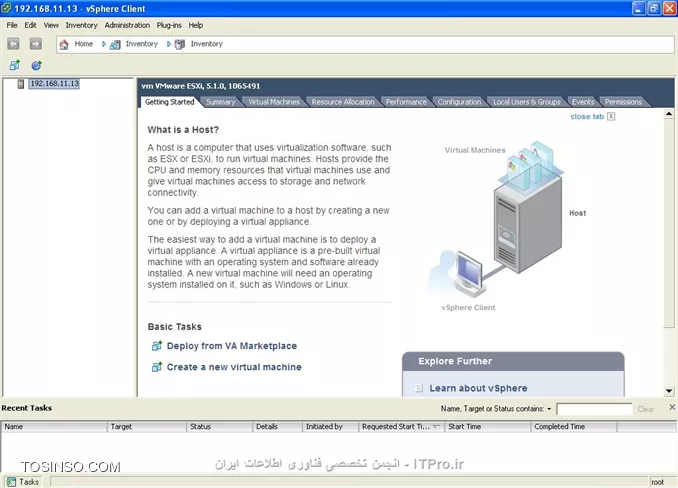Click the Home house icon
The image size is (678, 488).
point(64,44)
